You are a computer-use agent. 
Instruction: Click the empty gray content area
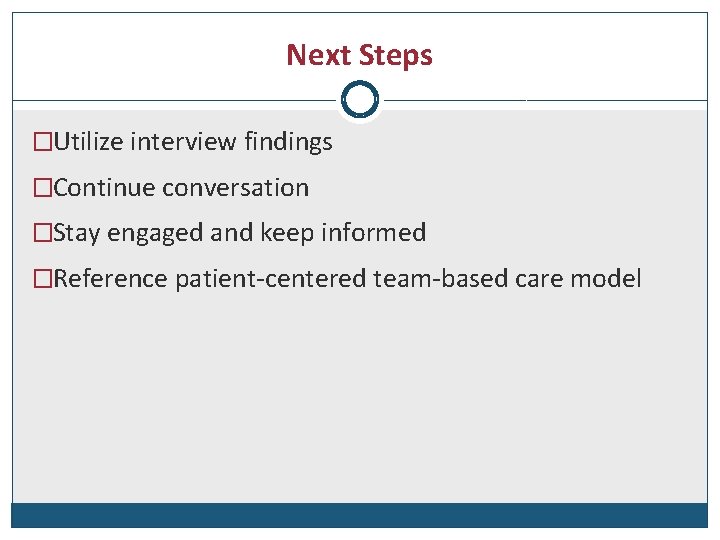tap(359, 400)
